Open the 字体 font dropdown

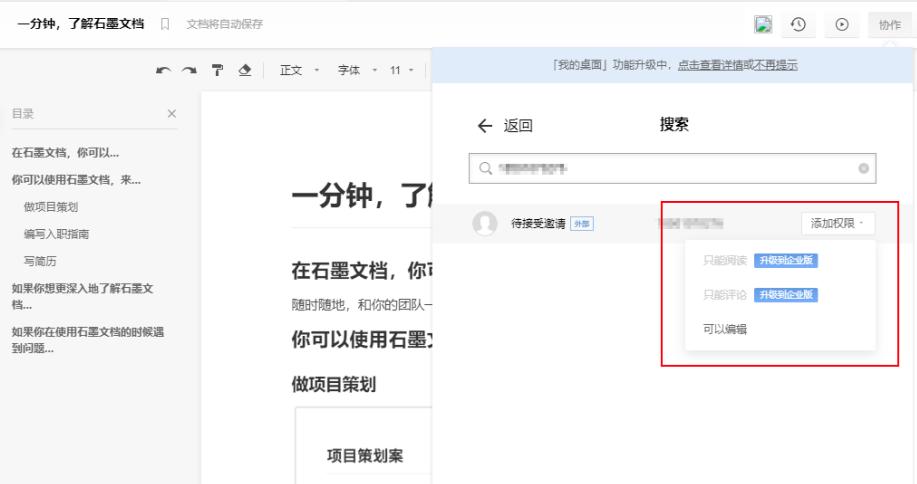[357, 71]
